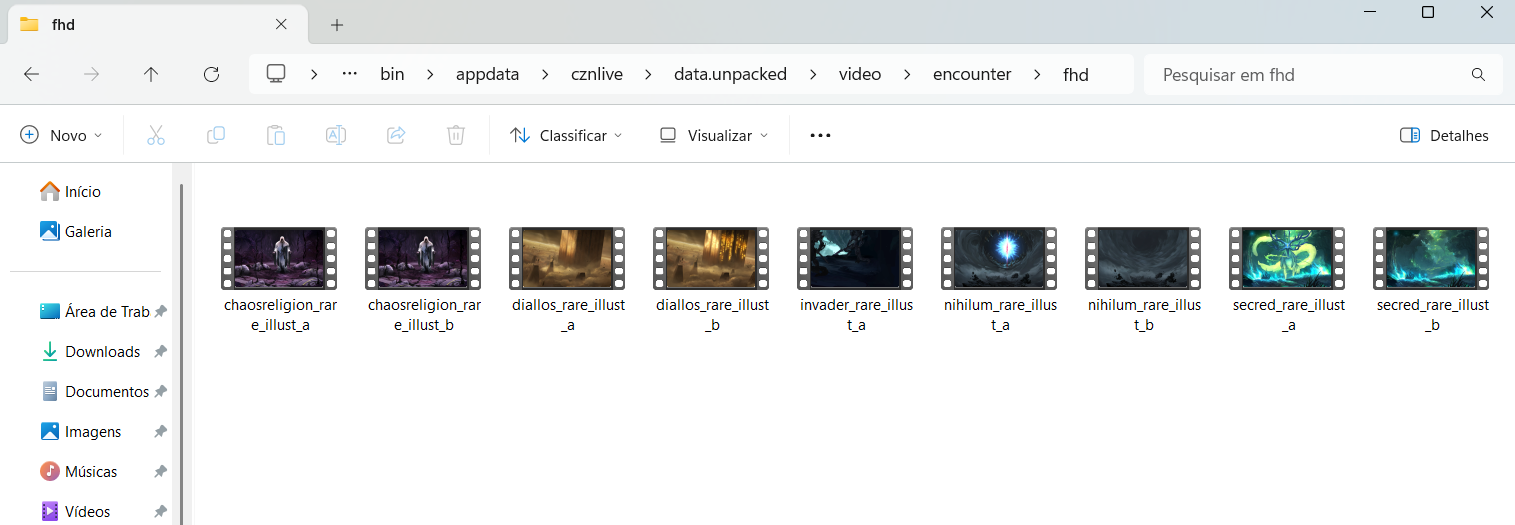Screen dimensions: 1515x525
Task: Add a new tab with plus icon
Action: pos(337,25)
